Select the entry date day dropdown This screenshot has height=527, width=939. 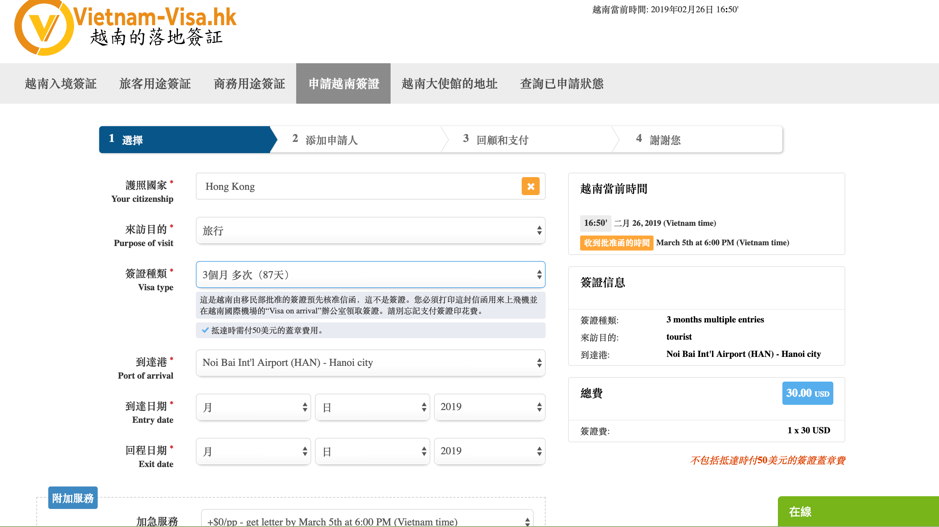(x=372, y=407)
